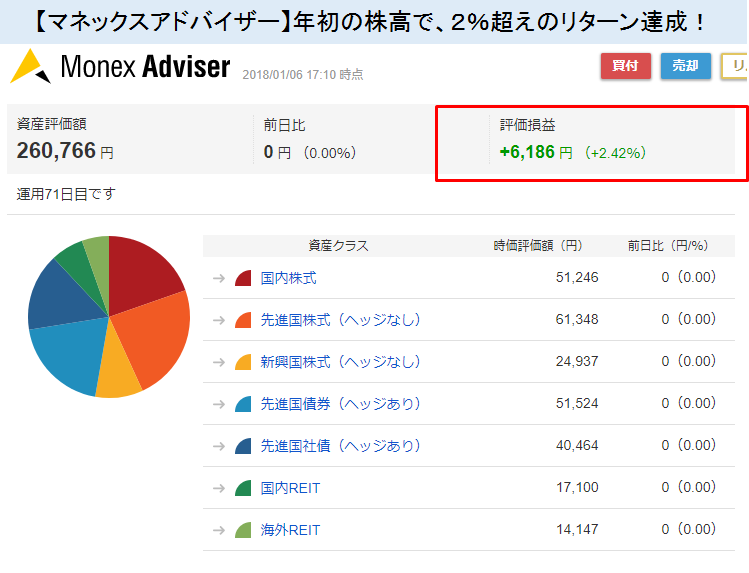Click the 前日比（円/%） column header
This screenshot has width=749, height=573.
[668, 245]
